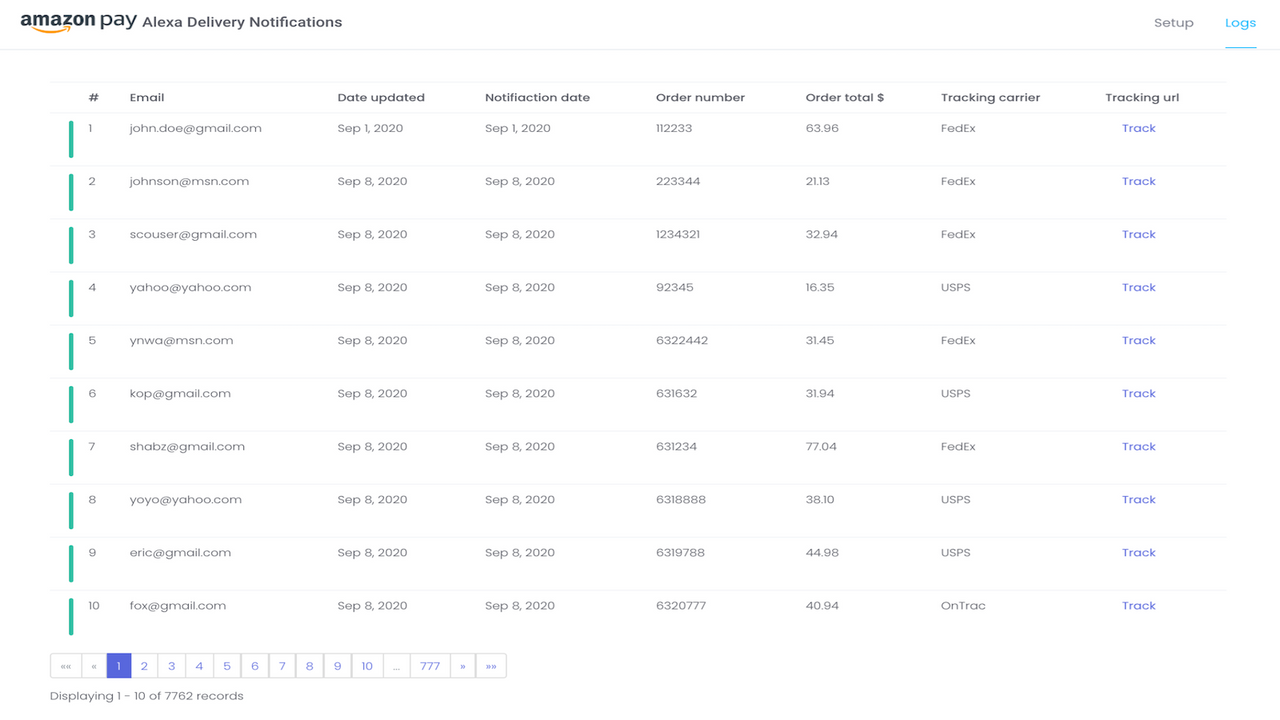Open Track link for john.doe@gmail.com
This screenshot has height=720, width=1280.
(1138, 128)
